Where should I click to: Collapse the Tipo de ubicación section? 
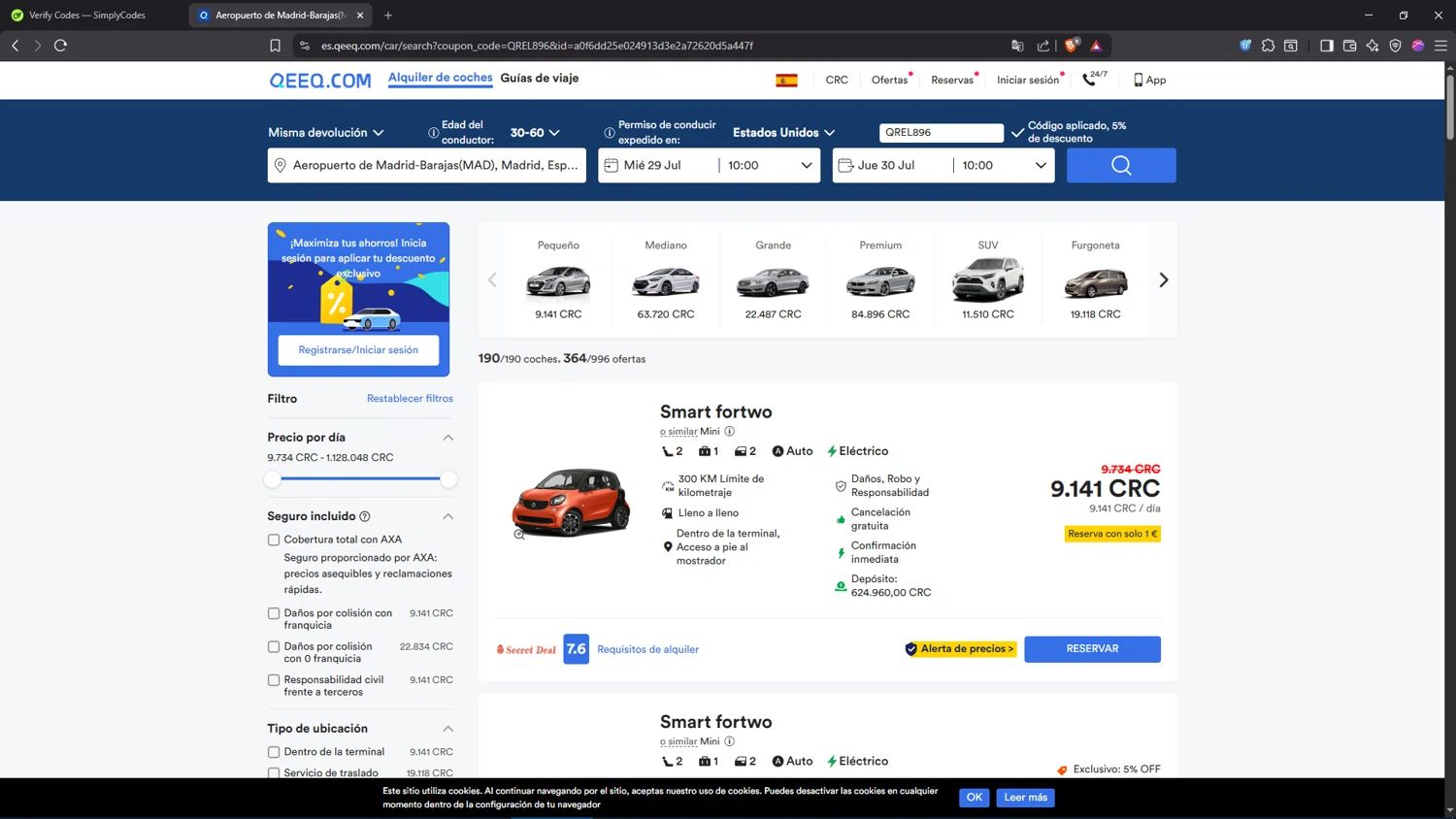[x=447, y=729]
